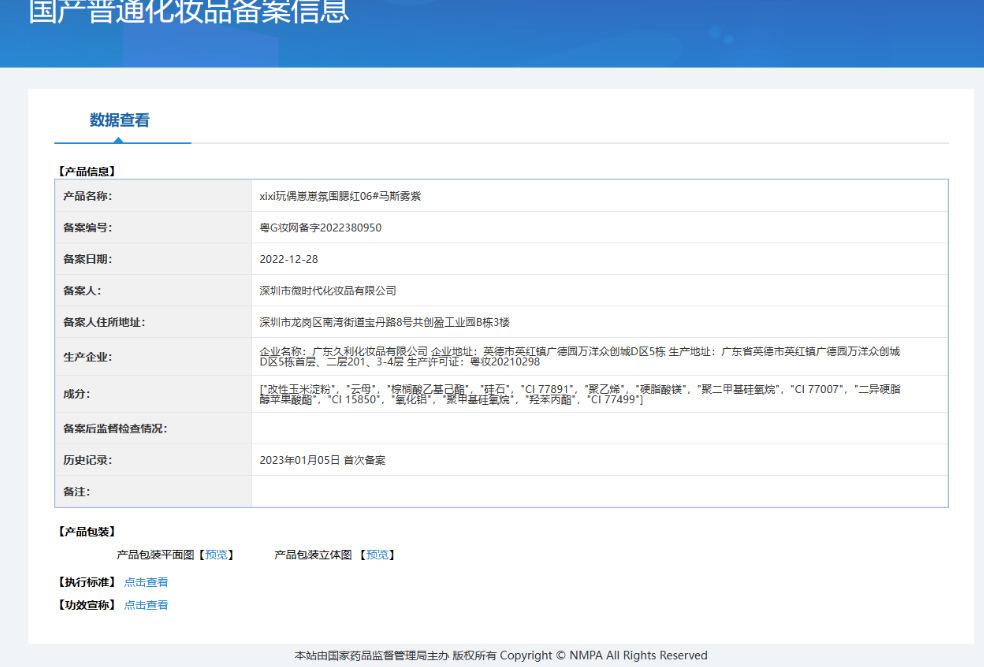Preview 产品包装平面图 image
This screenshot has width=984, height=667.
coord(217,555)
